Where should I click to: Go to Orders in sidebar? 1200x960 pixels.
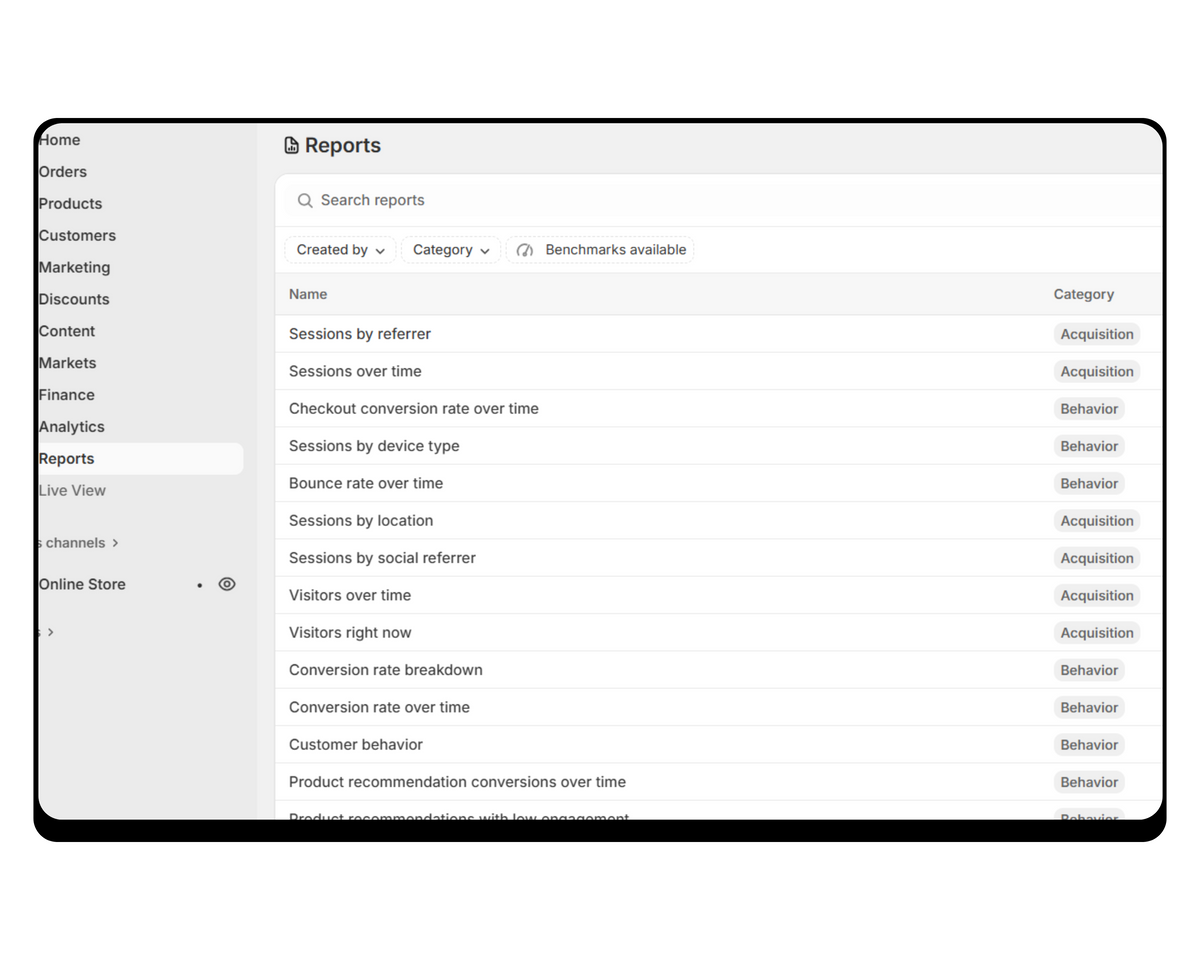click(63, 172)
